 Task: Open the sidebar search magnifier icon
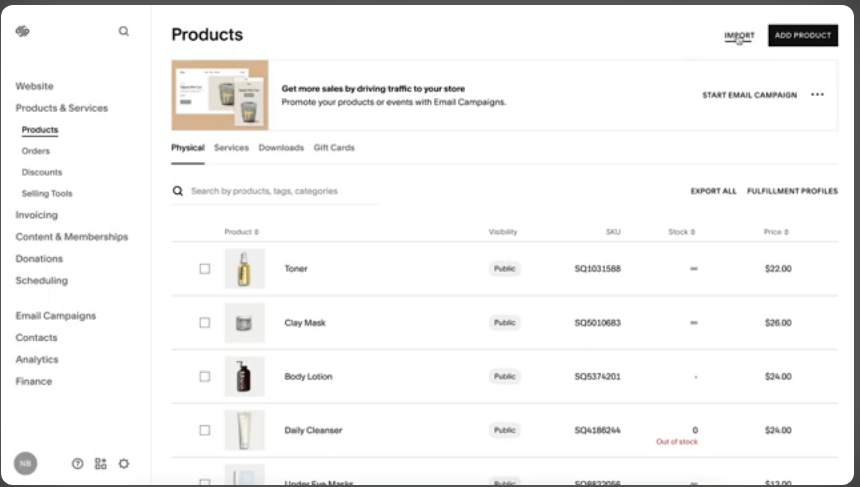coord(124,31)
